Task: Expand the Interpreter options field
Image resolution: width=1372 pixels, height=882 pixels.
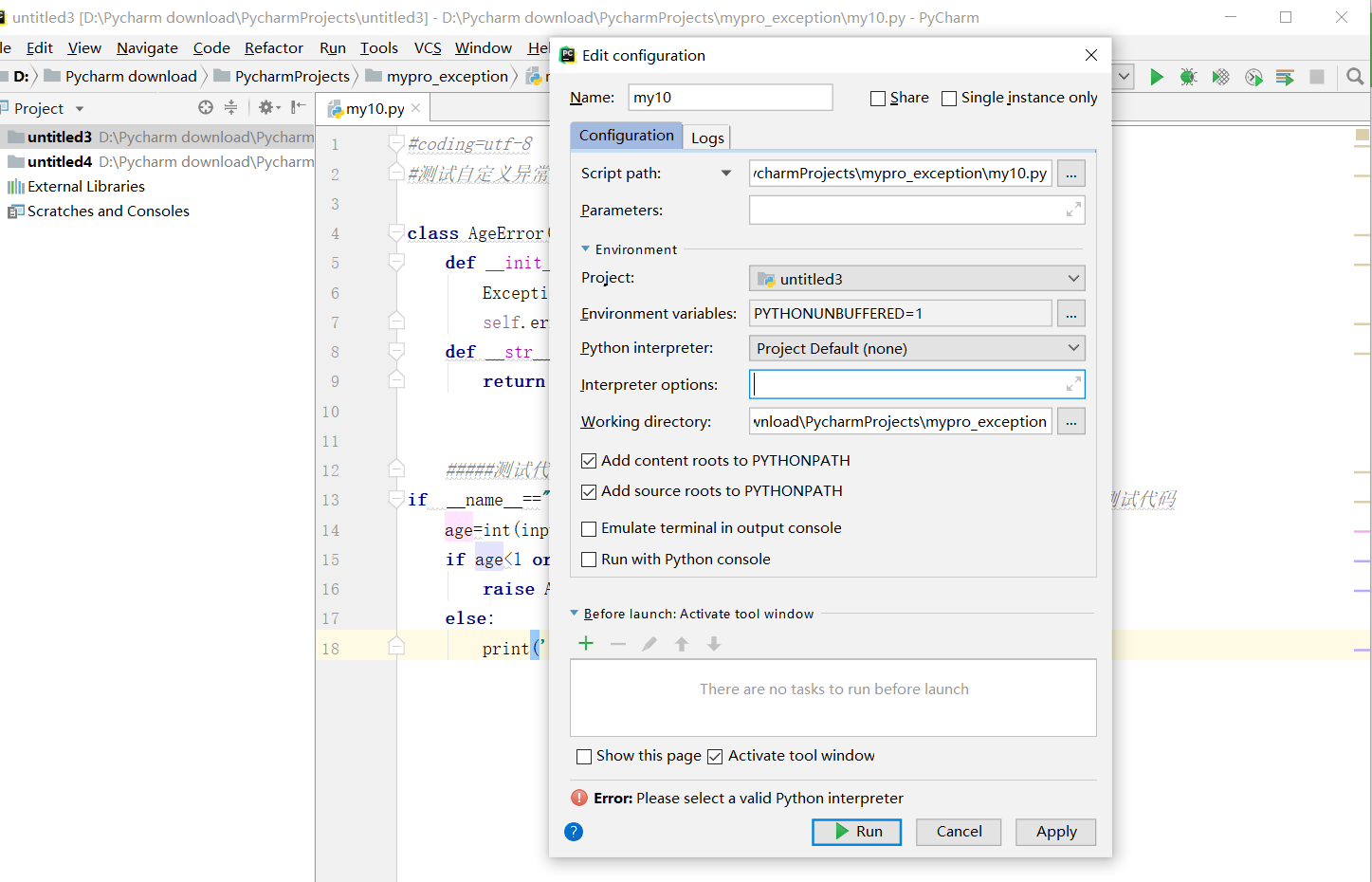Action: coord(1073,384)
